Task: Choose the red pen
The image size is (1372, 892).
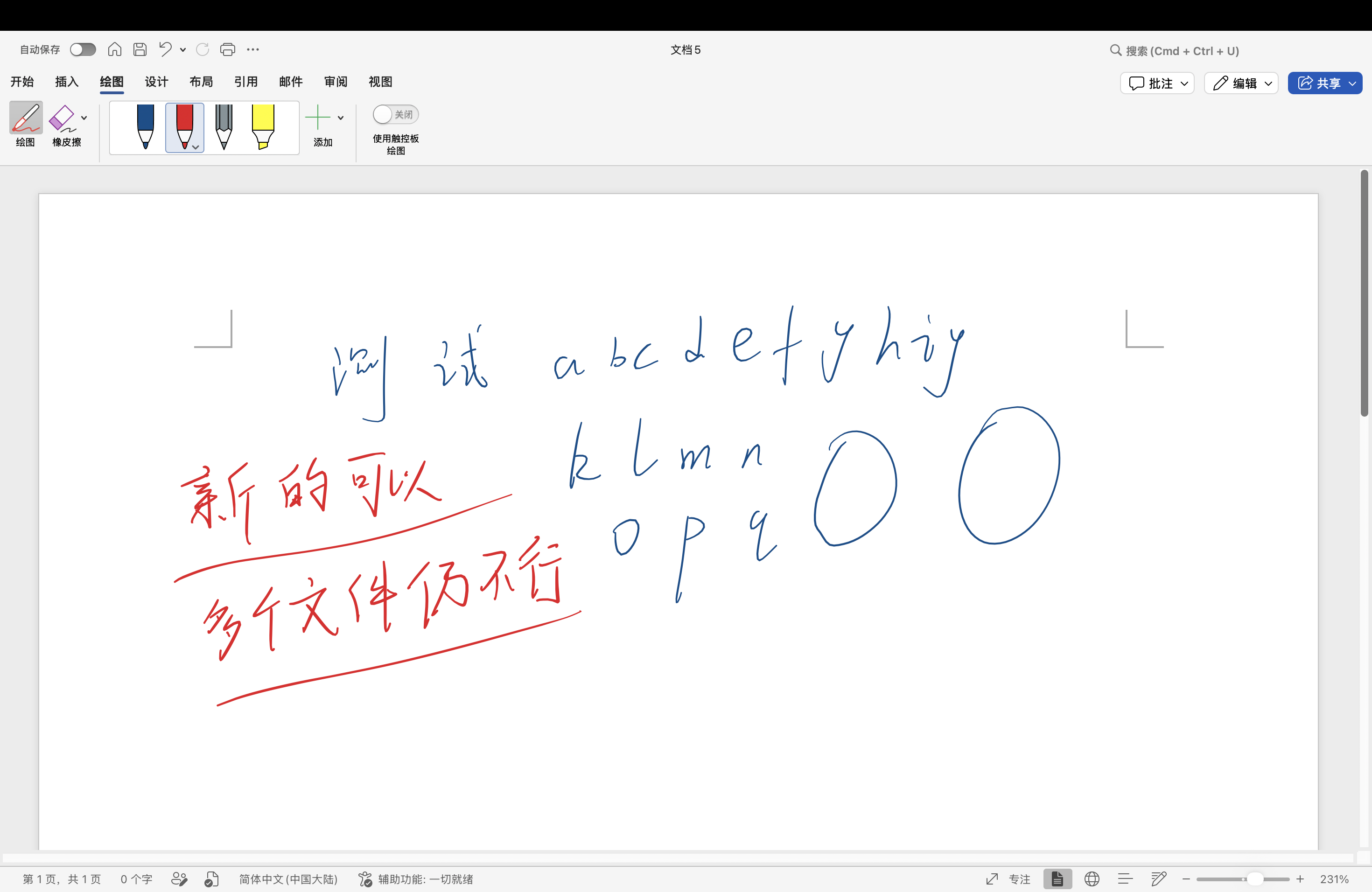Action: (x=184, y=127)
